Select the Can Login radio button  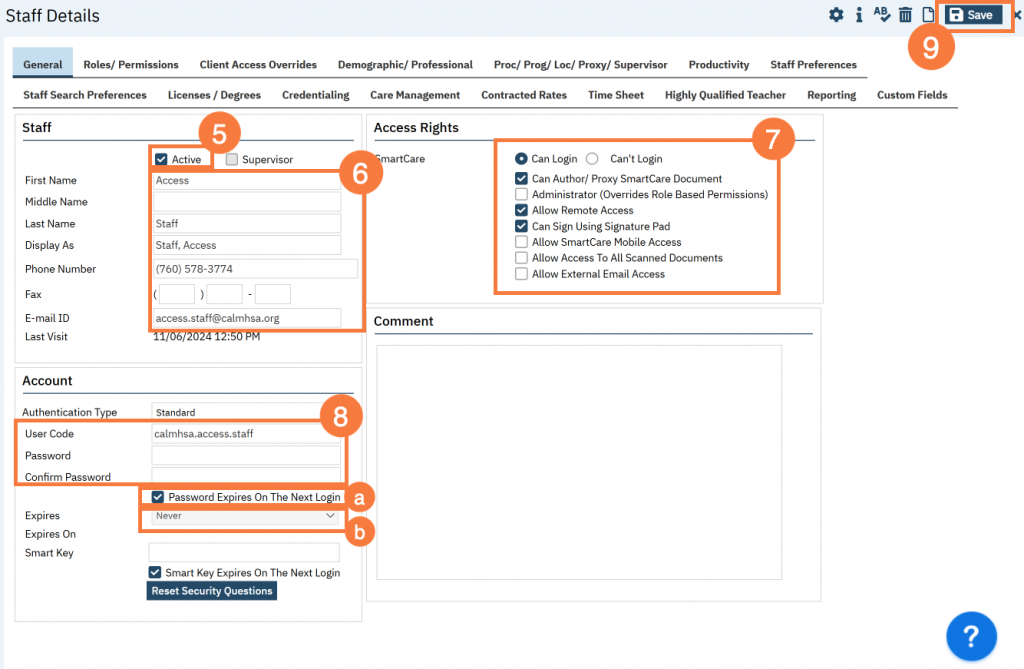pyautogui.click(x=521, y=159)
